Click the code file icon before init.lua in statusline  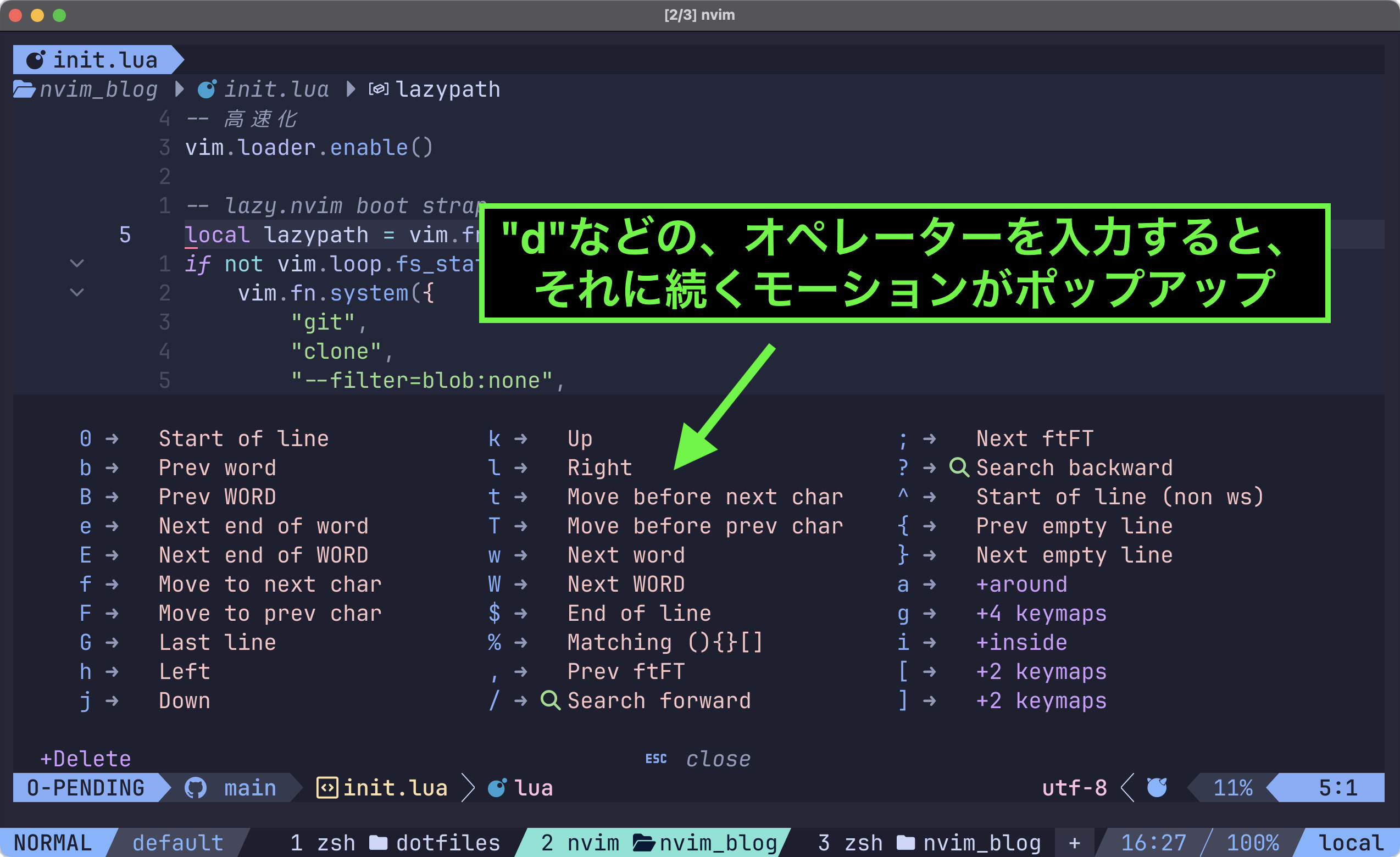[327, 788]
